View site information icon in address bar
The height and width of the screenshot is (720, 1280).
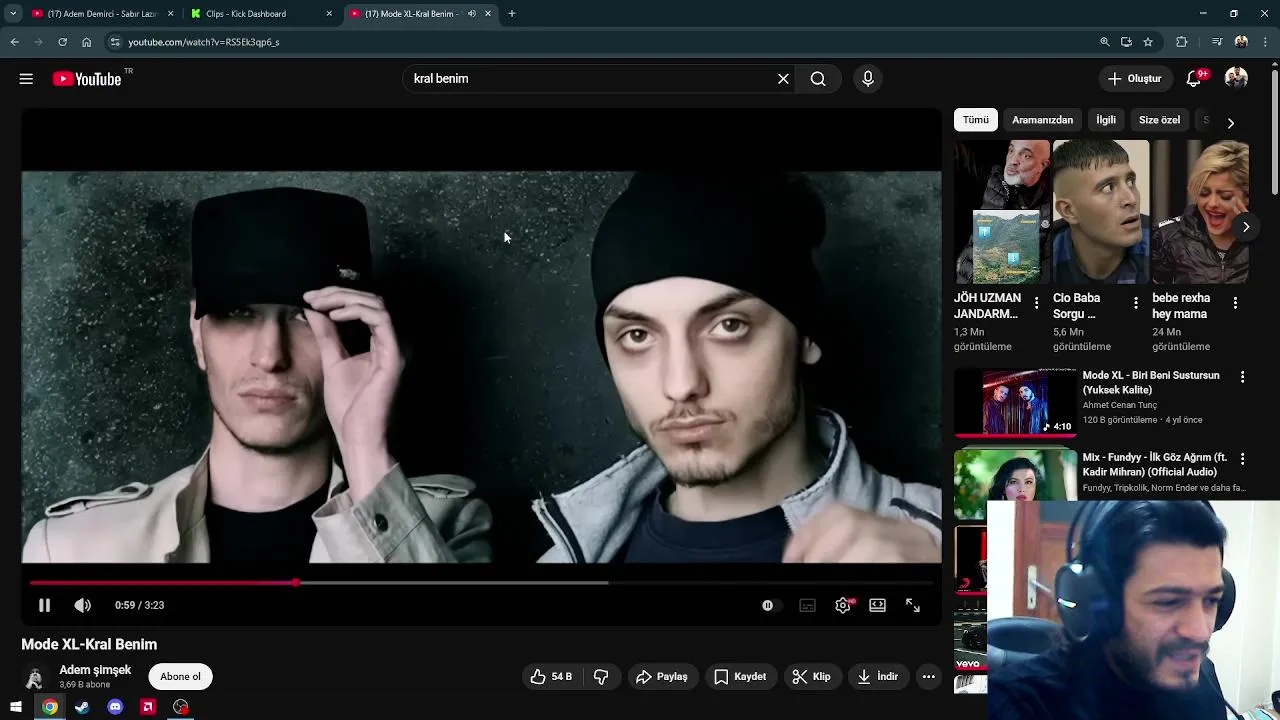(115, 42)
